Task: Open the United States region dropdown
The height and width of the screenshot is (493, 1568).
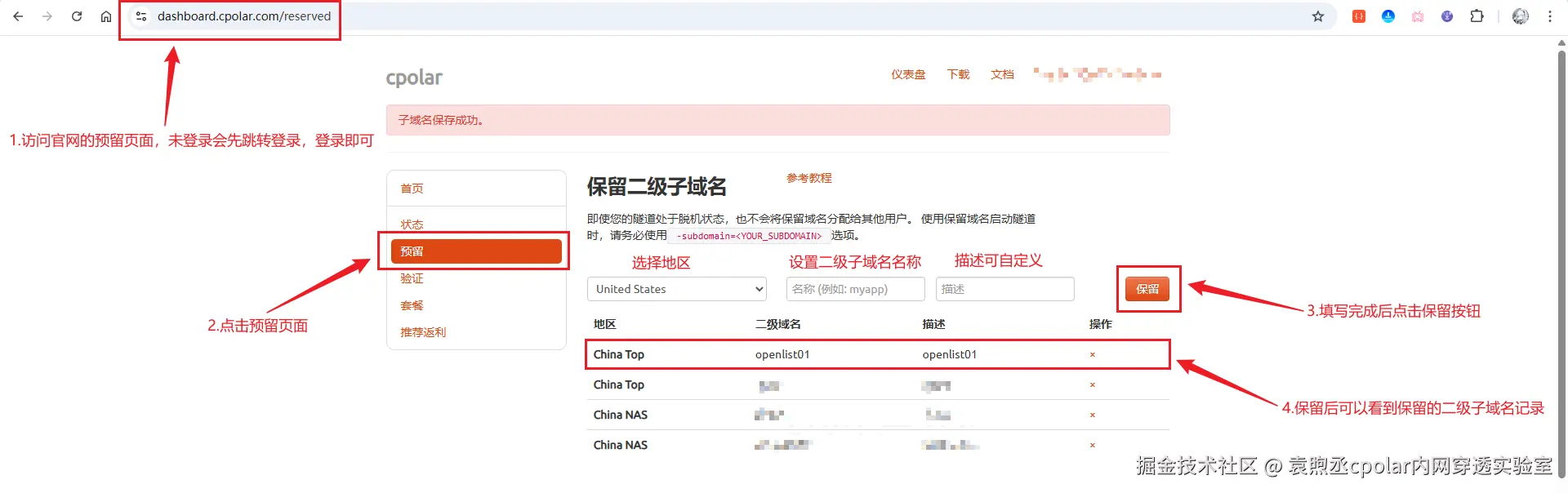Action: pyautogui.click(x=677, y=289)
